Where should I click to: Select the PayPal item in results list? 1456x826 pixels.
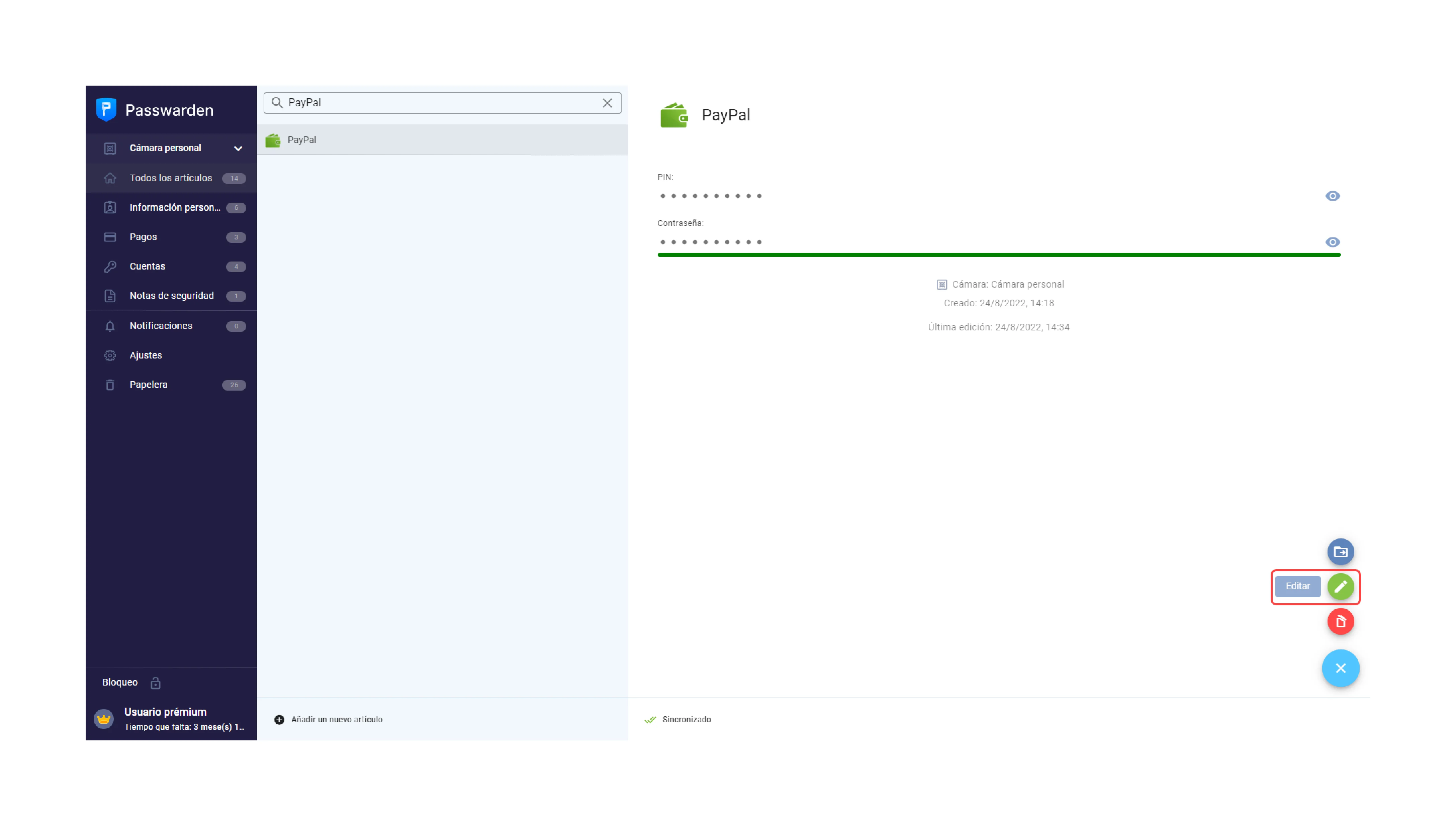(301, 140)
